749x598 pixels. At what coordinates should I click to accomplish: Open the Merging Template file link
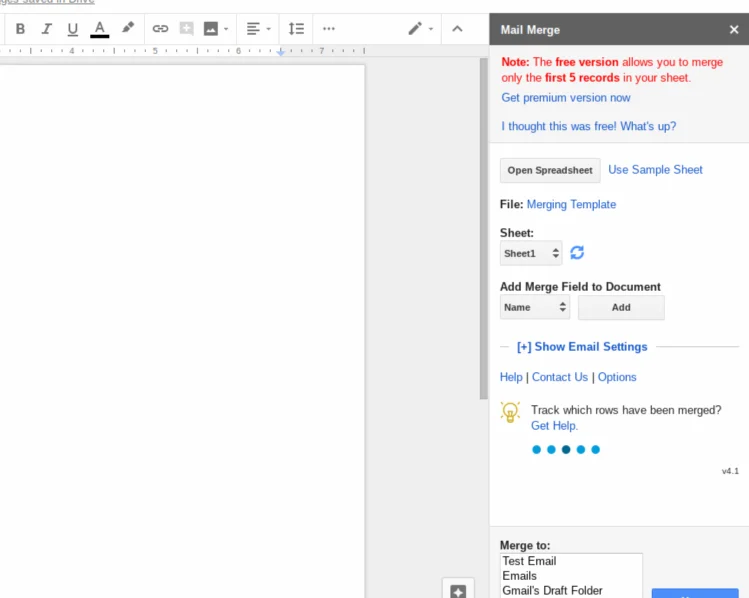tap(571, 204)
